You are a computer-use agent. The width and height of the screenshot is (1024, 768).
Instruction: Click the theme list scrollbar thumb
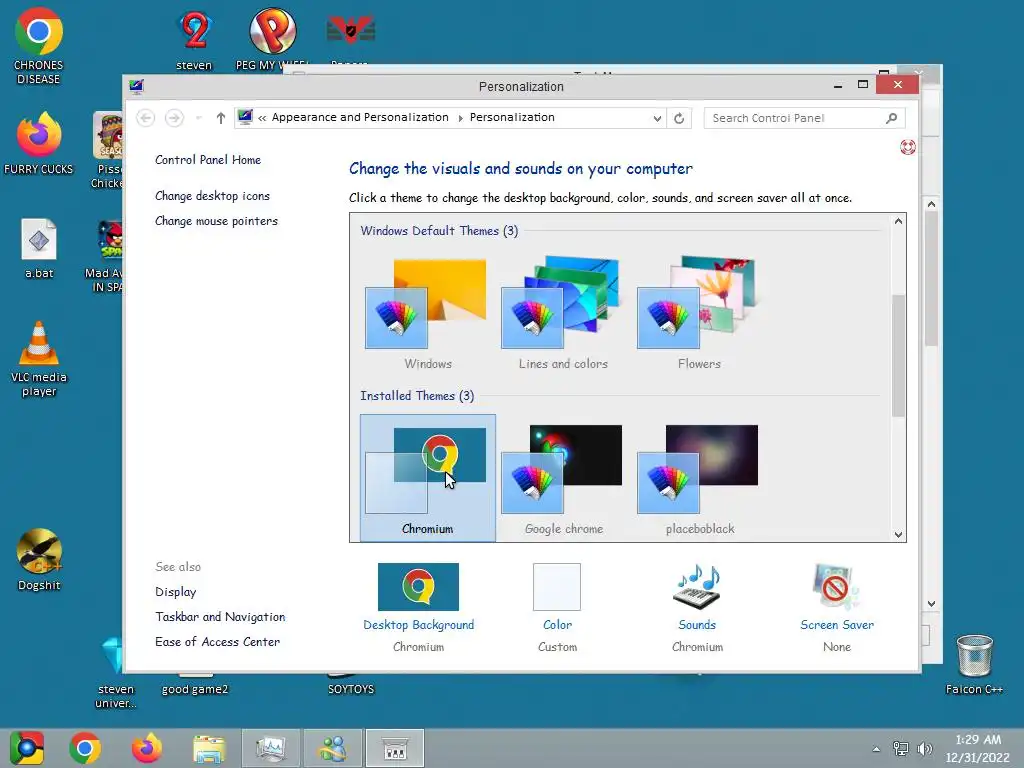click(x=899, y=356)
